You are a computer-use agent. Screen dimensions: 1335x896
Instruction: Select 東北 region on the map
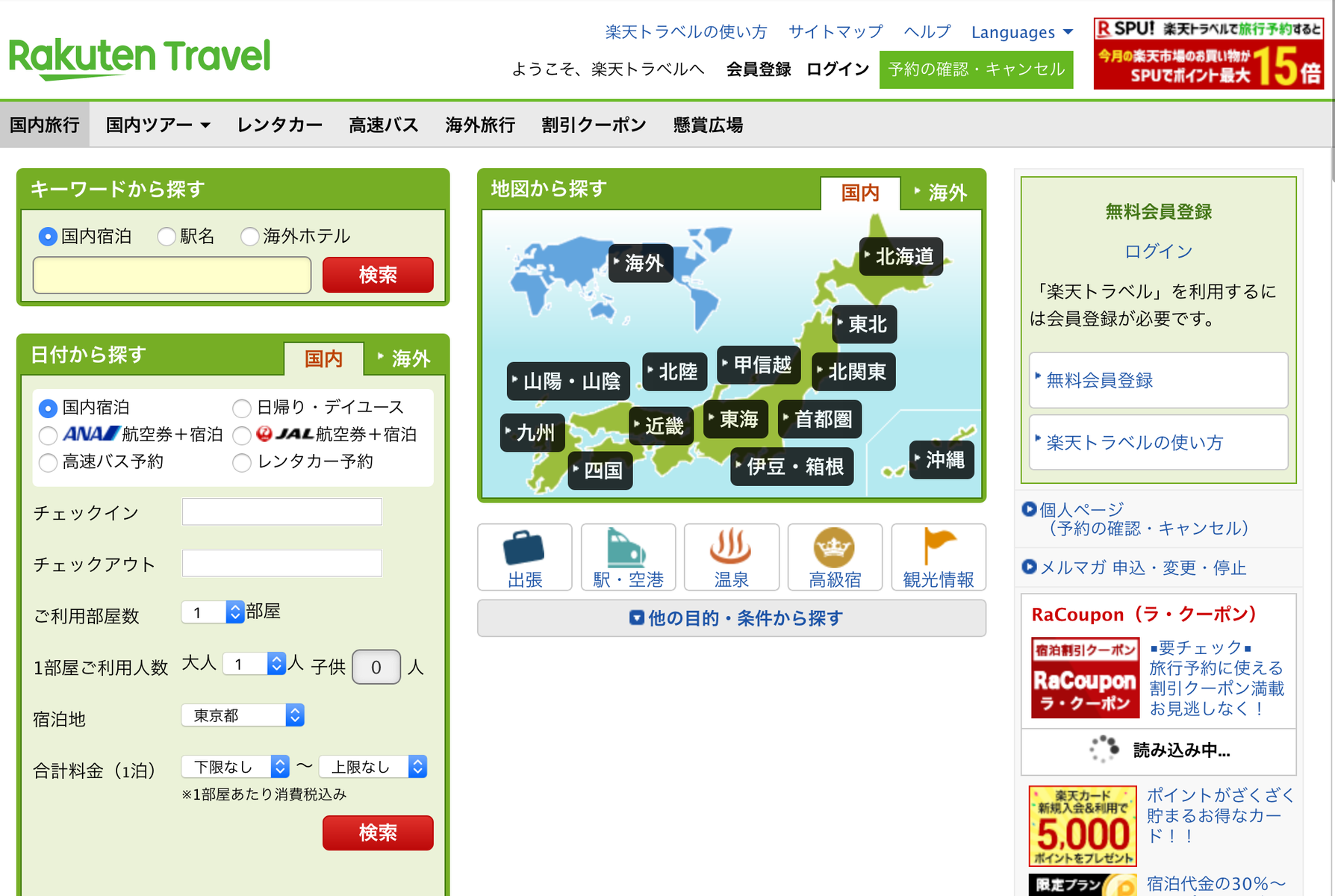[x=865, y=324]
